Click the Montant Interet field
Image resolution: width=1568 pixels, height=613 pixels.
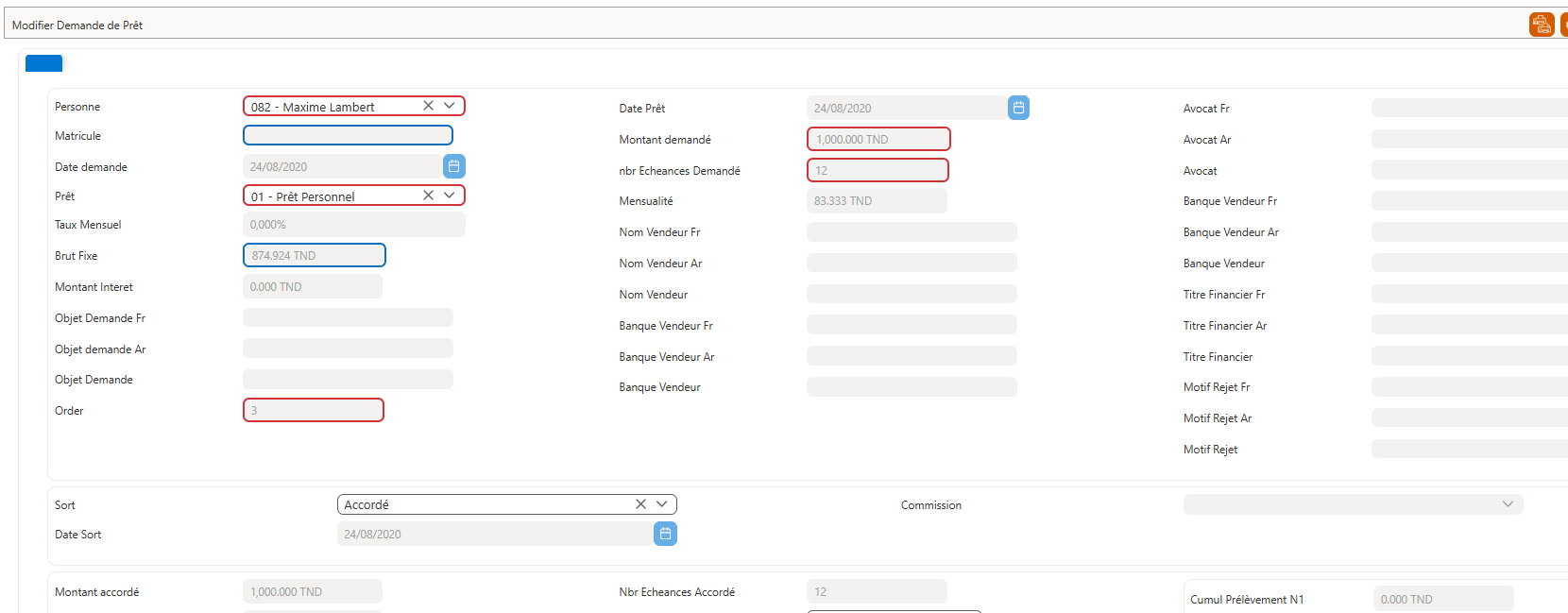tap(312, 286)
